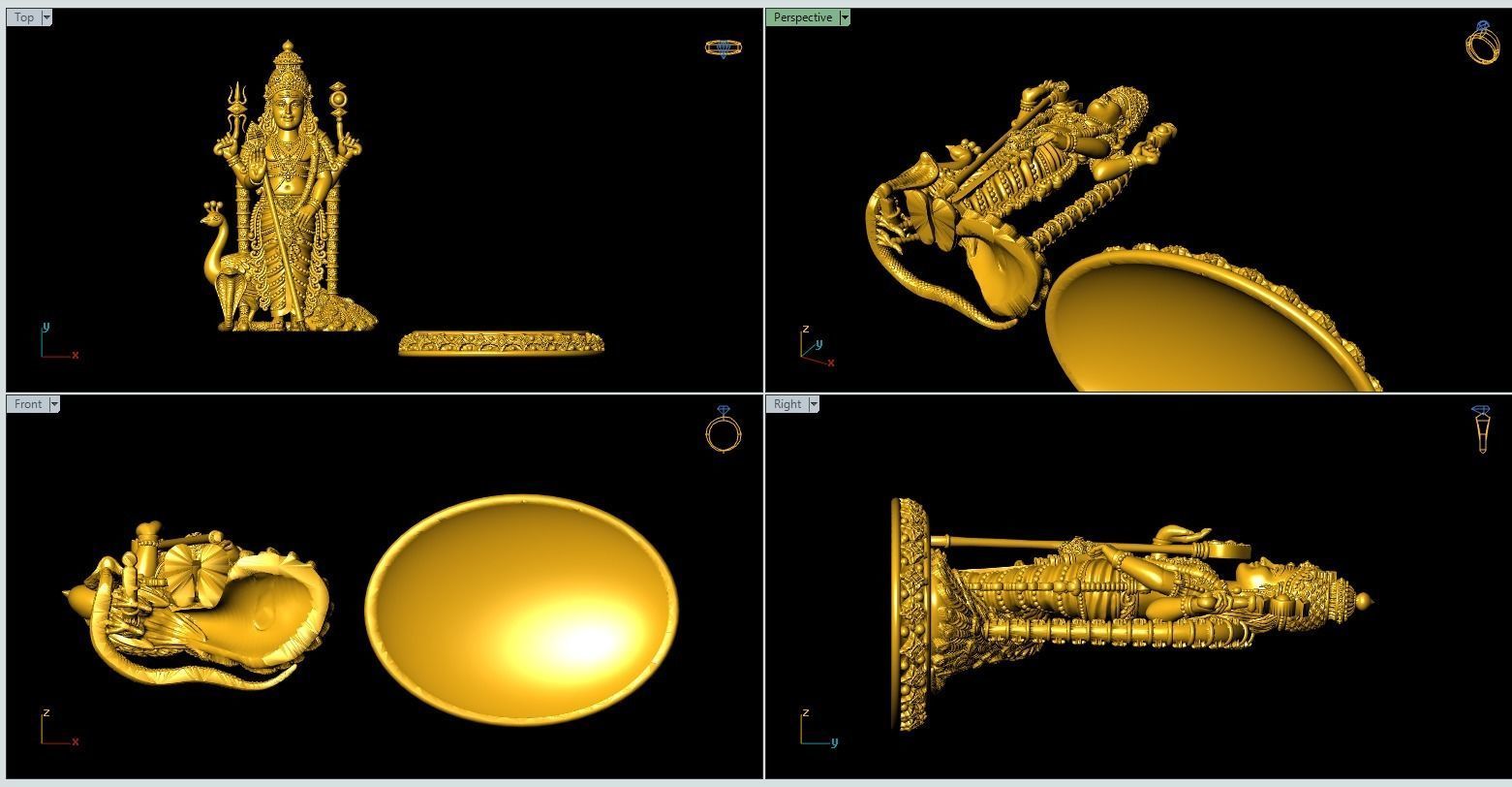Viewport: 1512px width, 787px height.
Task: Select the deity statue in Top viewport
Action: (x=288, y=186)
